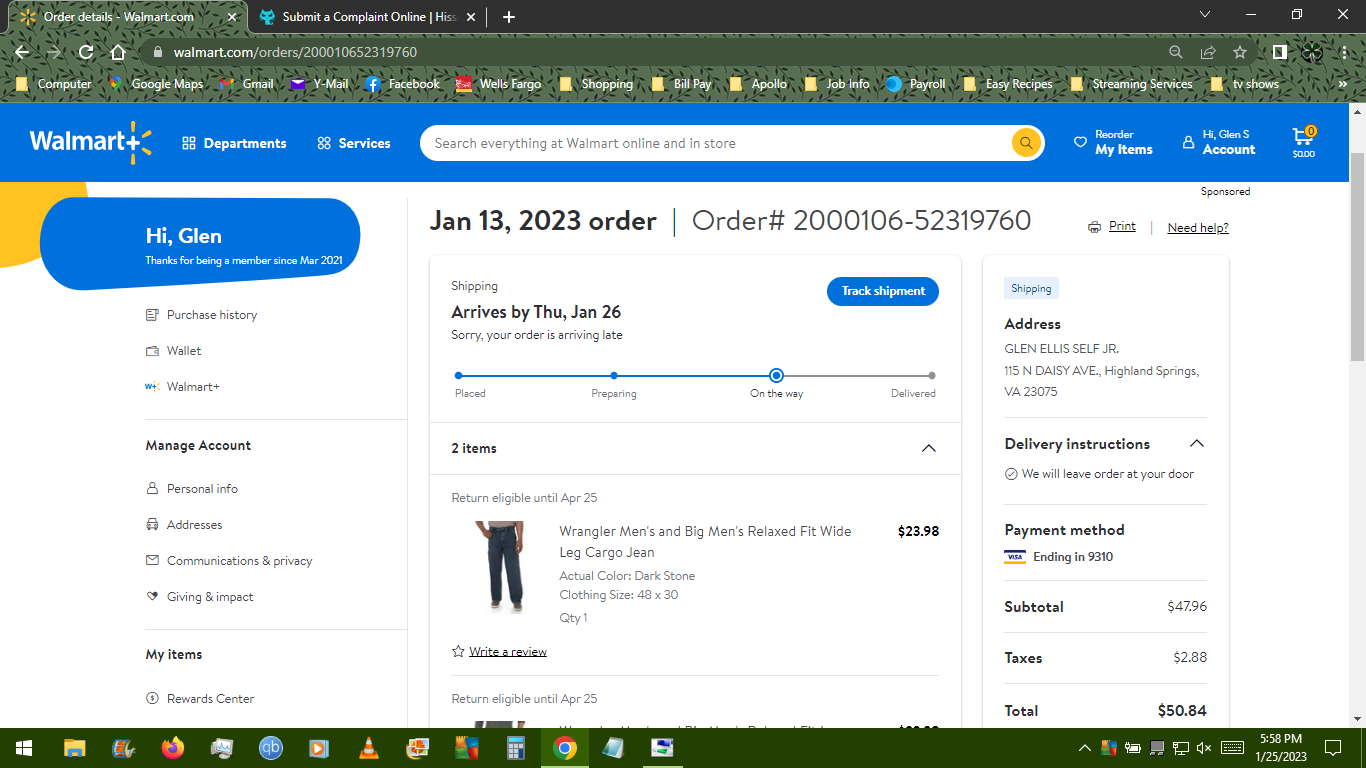The image size is (1366, 768).
Task: Bookmark this page with the star icon
Action: point(1240,52)
